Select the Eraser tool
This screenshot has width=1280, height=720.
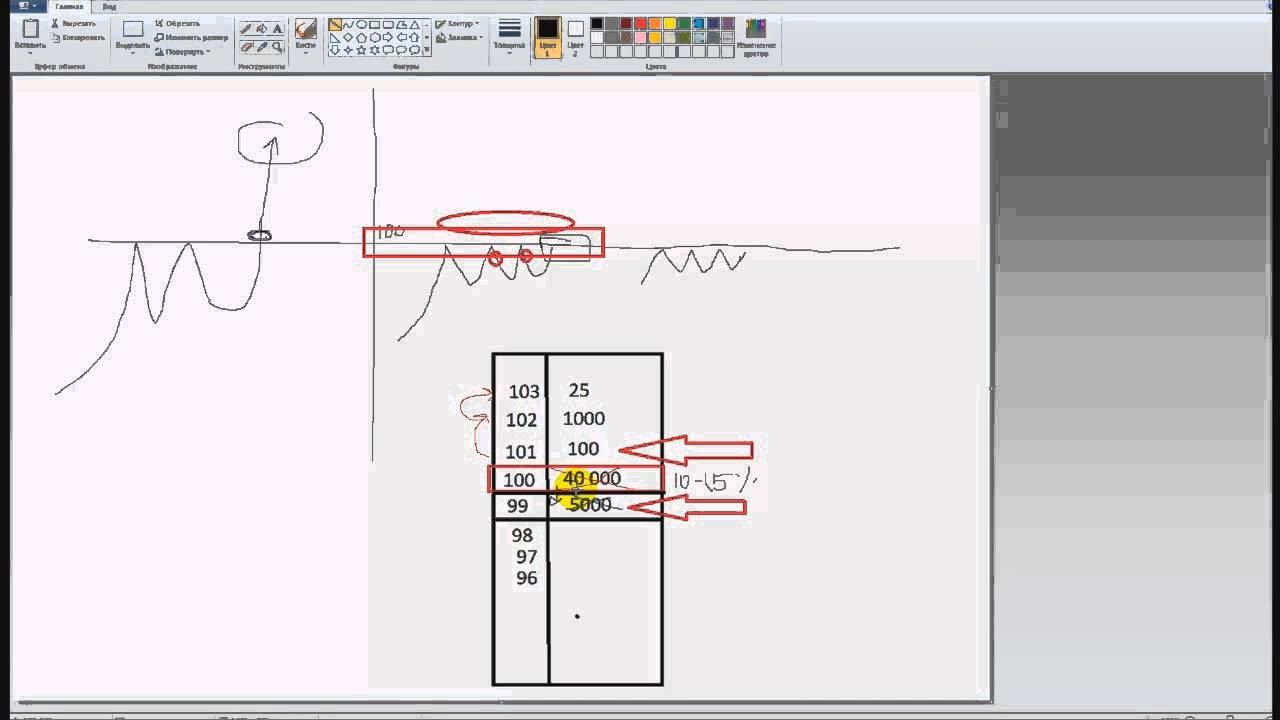coord(246,47)
